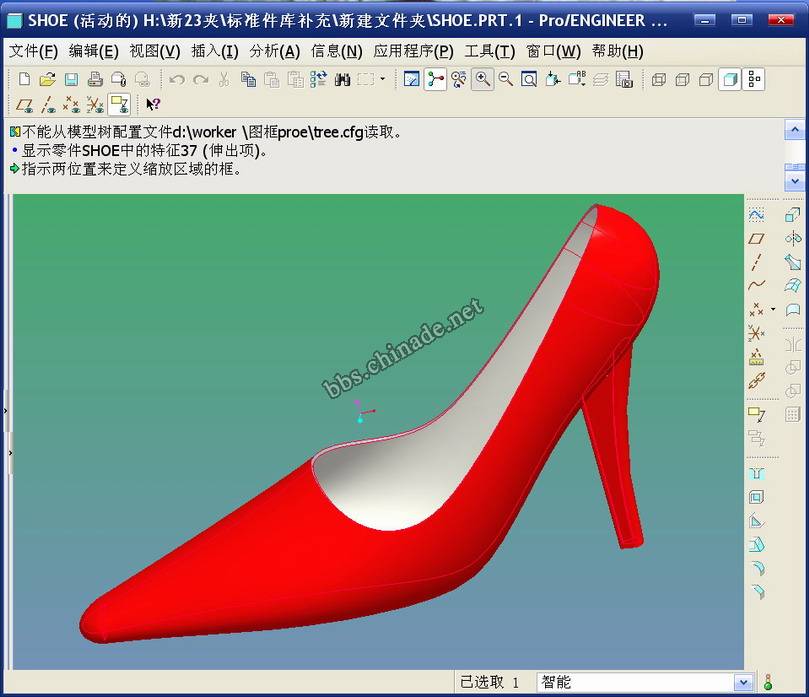Screen dimensions: 809x697
Task: Regenerate the model with regenerate icon
Action: pyautogui.click(x=318, y=79)
